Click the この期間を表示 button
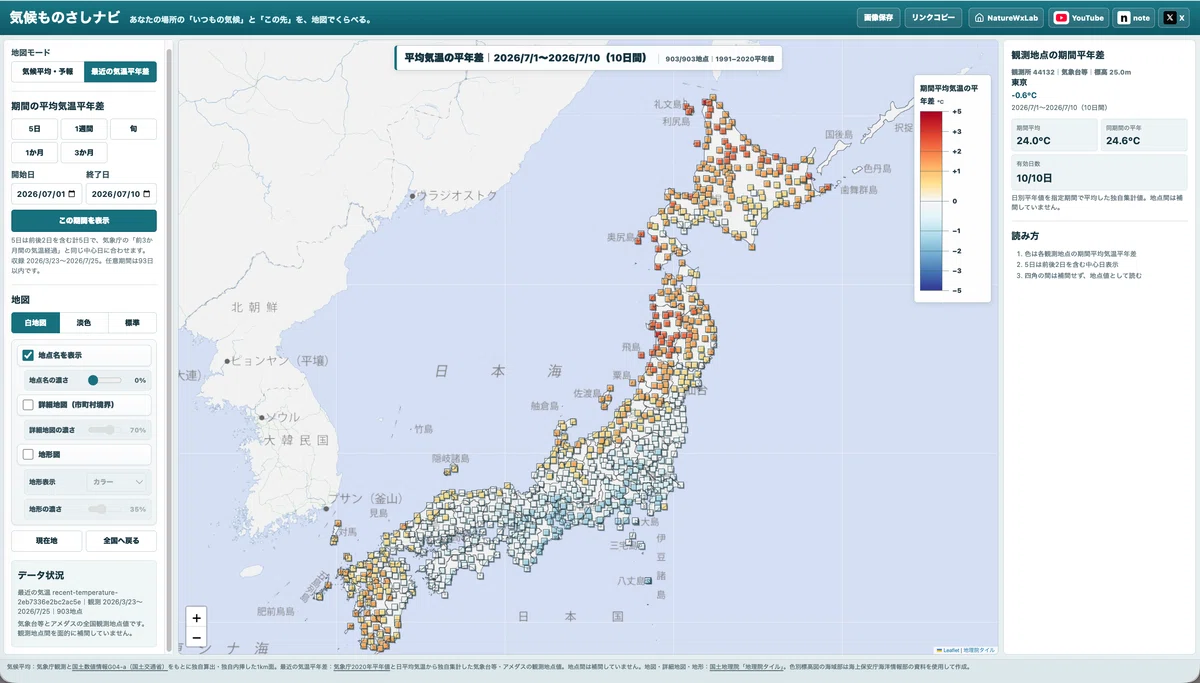Image resolution: width=1200 pixels, height=683 pixels. click(x=84, y=221)
